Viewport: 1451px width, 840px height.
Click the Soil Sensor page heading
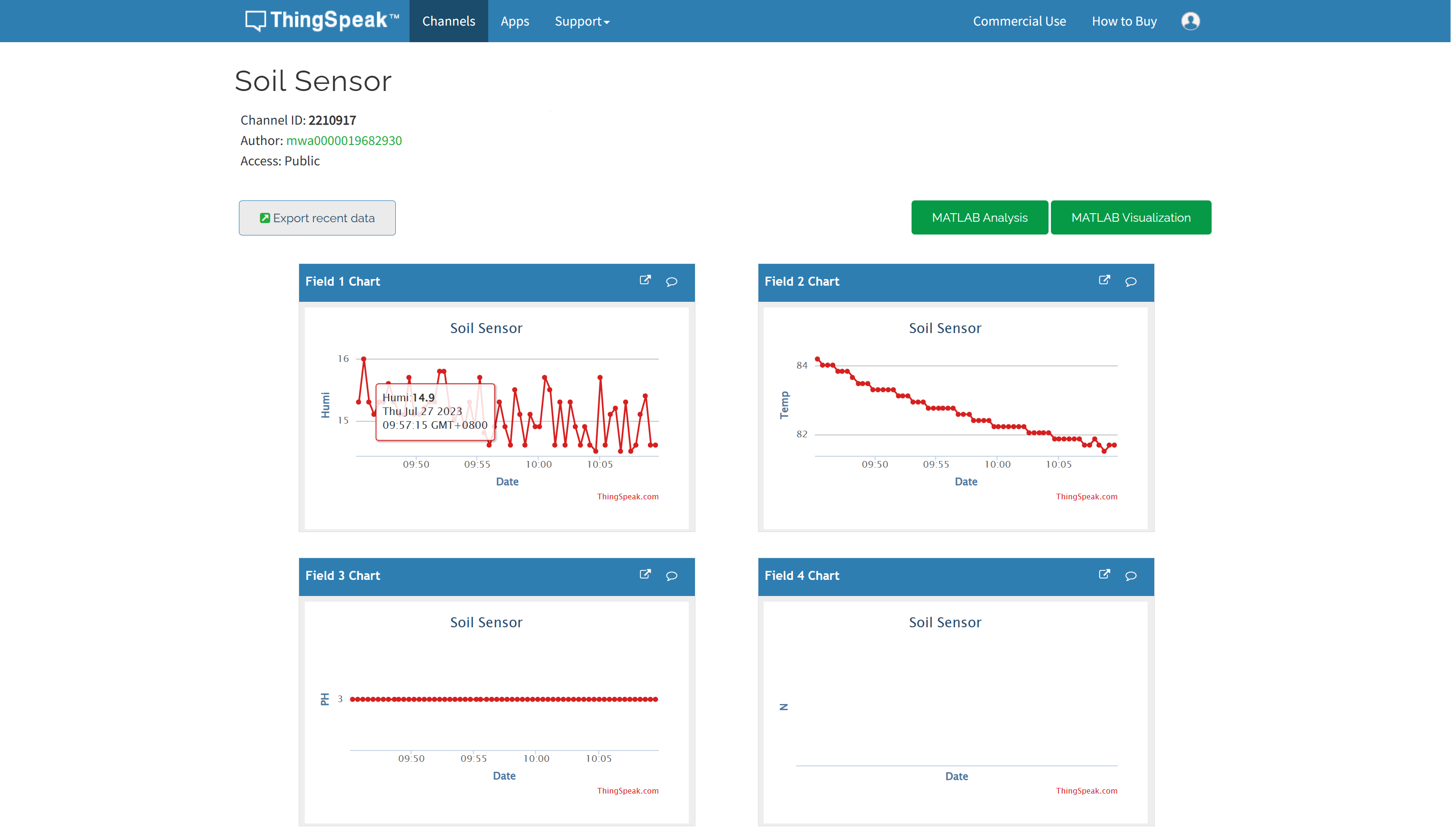point(313,81)
